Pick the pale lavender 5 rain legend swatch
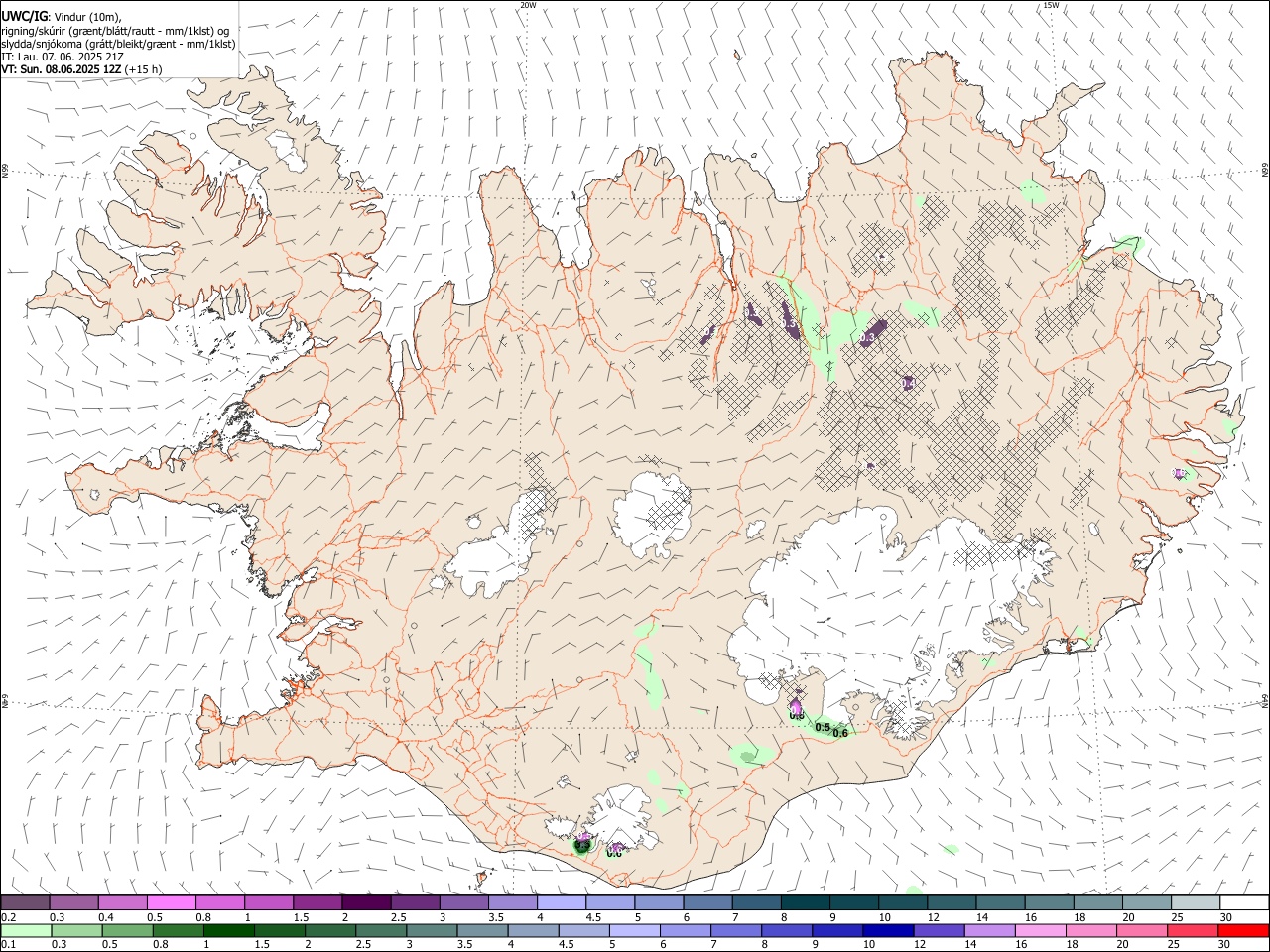Screen dimensions: 1270x952 pos(633,931)
